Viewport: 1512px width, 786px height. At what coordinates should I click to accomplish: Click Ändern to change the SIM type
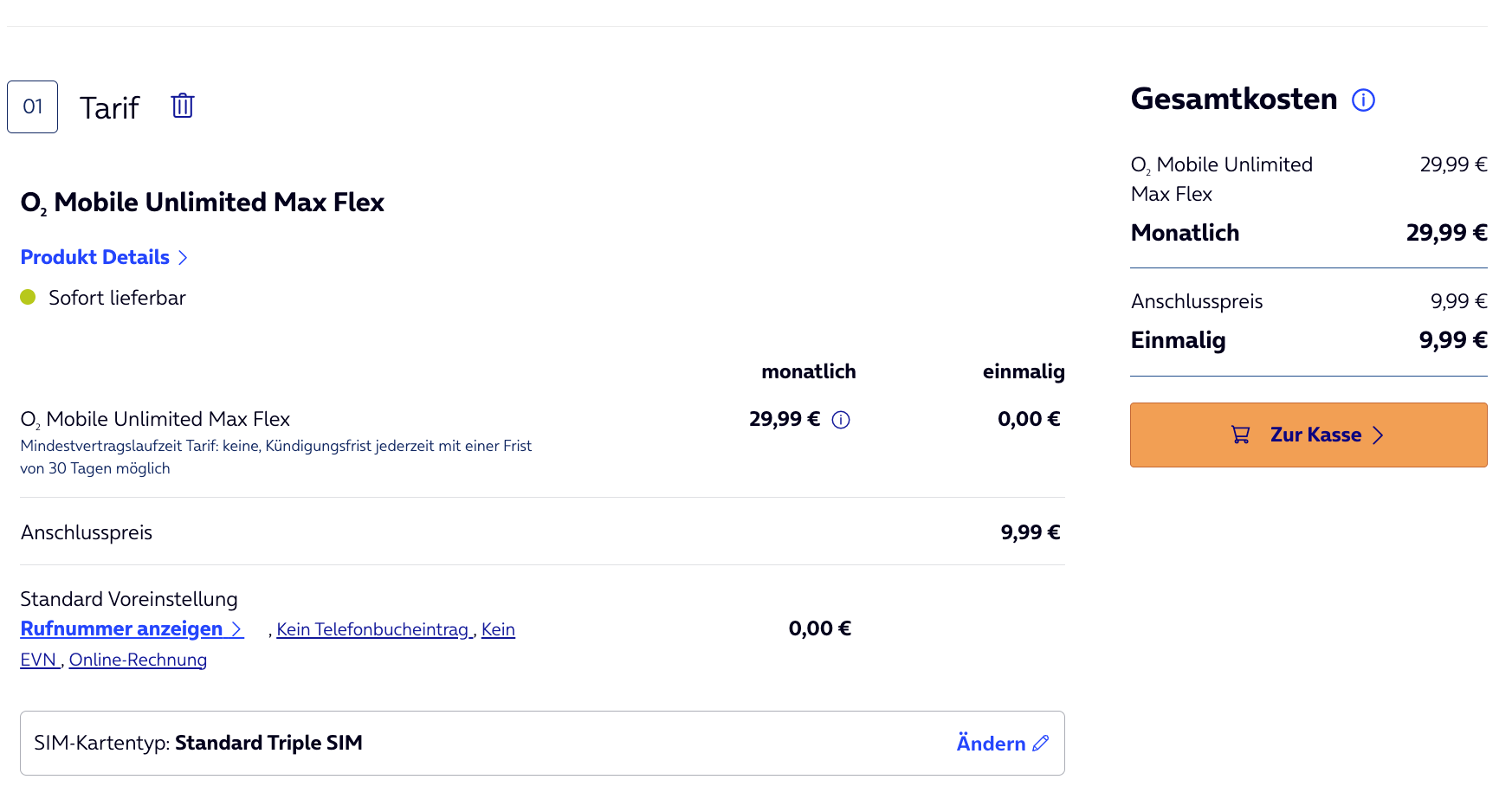(x=991, y=743)
